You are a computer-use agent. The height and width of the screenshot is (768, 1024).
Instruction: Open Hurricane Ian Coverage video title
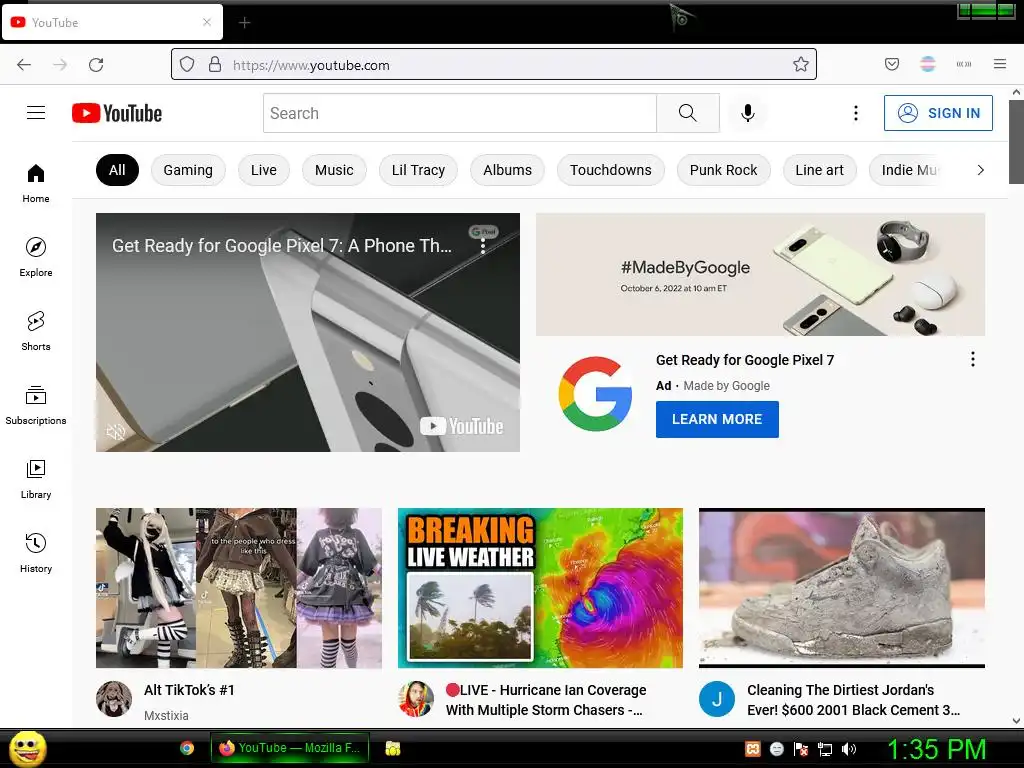pyautogui.click(x=546, y=700)
